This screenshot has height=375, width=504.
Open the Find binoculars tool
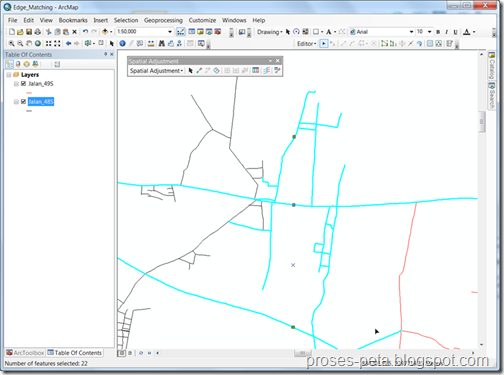[162, 43]
